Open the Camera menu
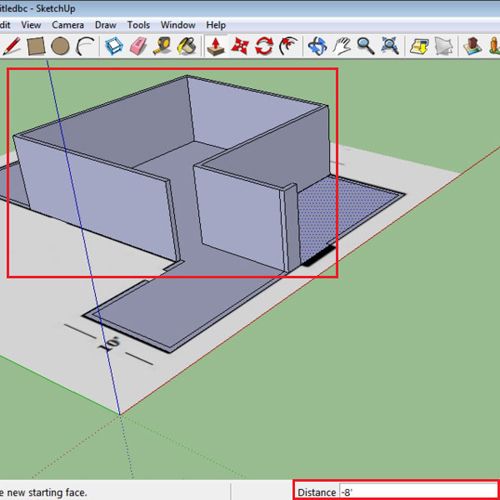This screenshot has width=500, height=500. pyautogui.click(x=68, y=25)
